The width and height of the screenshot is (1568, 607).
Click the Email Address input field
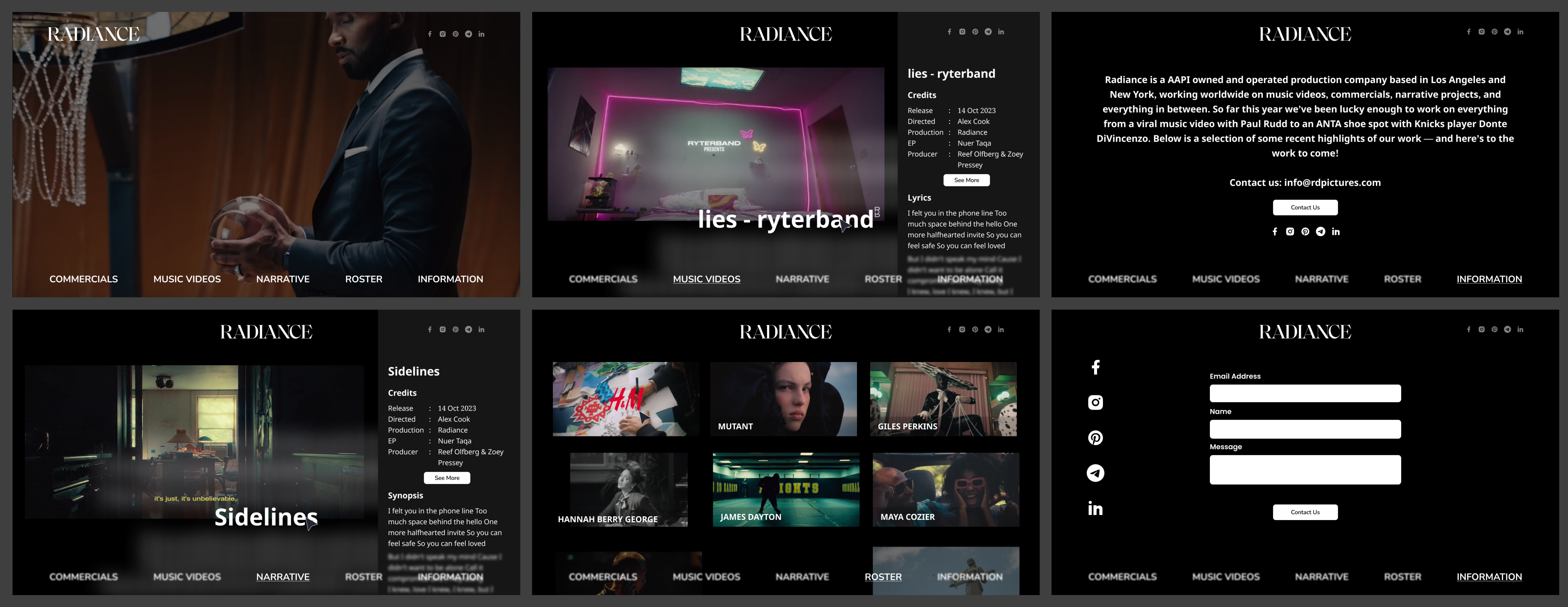1305,393
